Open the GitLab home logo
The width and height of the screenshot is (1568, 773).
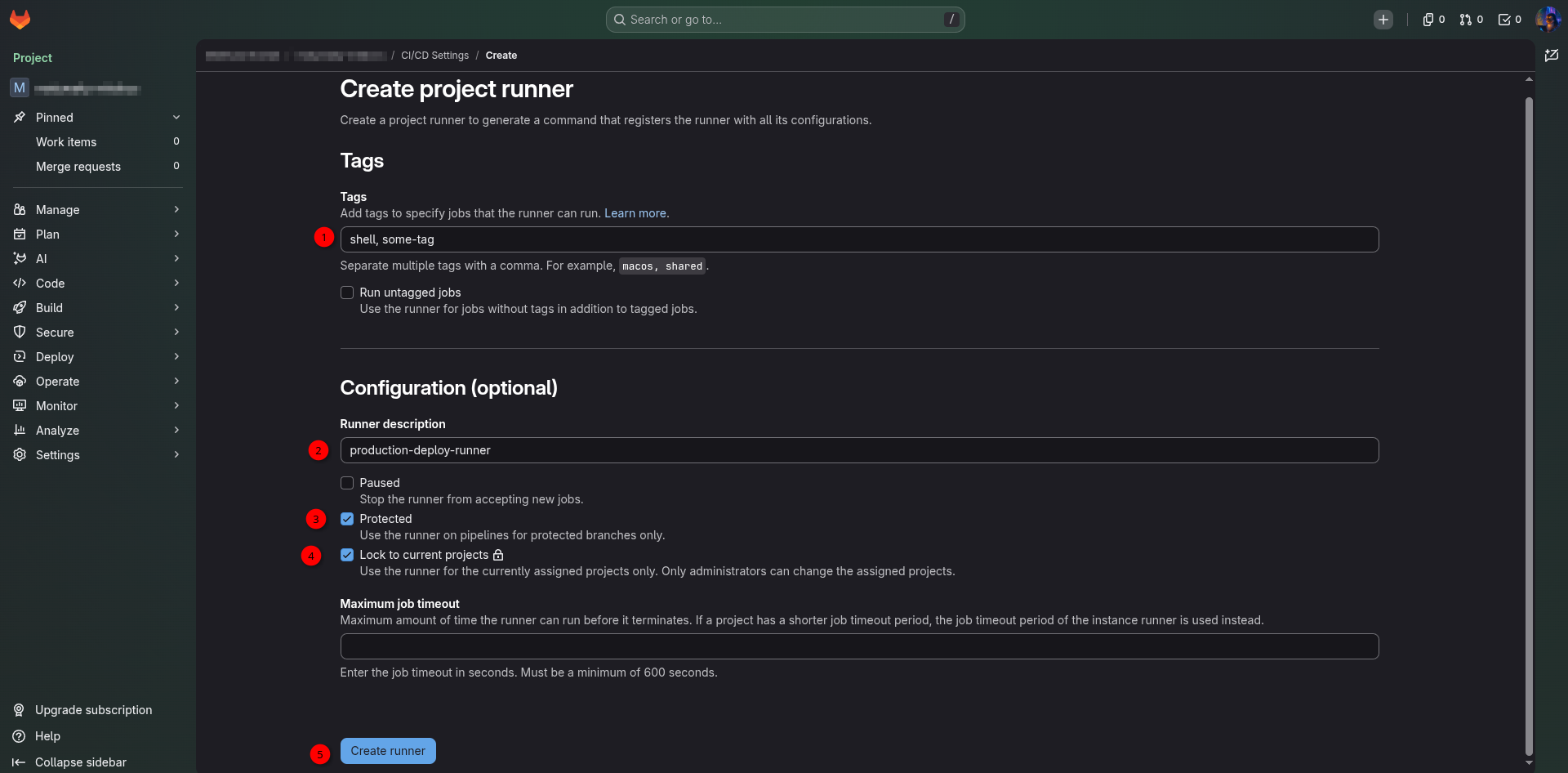point(20,20)
